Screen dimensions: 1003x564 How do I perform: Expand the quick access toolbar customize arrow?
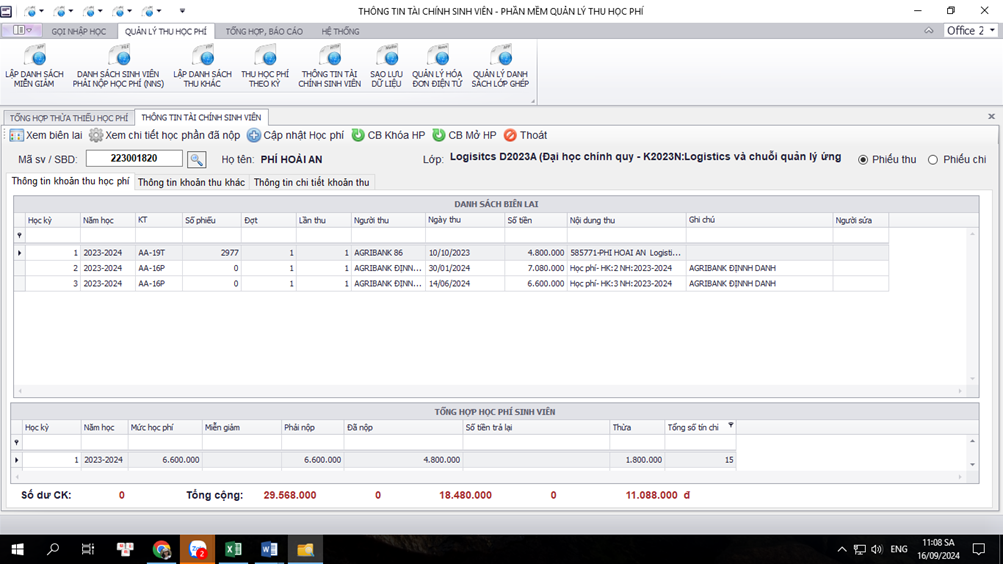coord(182,11)
